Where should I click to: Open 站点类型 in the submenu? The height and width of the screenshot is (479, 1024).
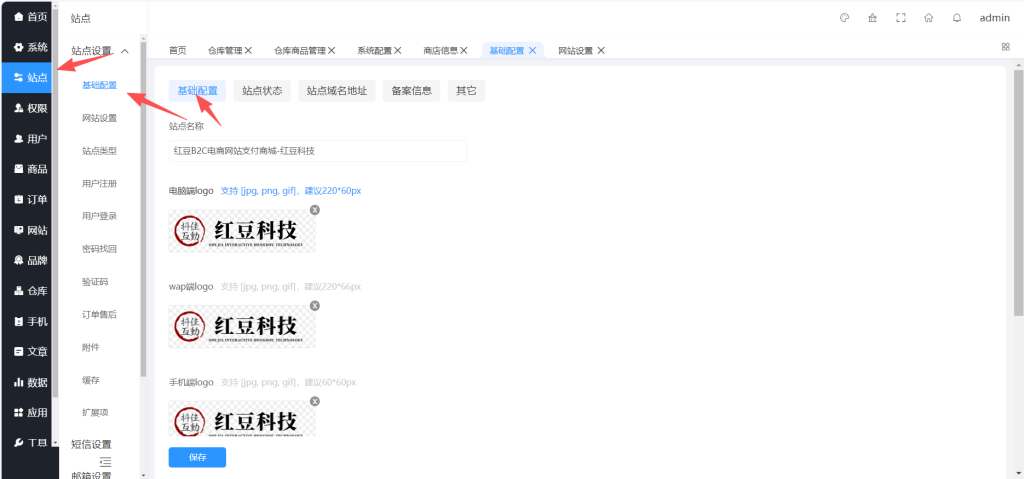99,151
